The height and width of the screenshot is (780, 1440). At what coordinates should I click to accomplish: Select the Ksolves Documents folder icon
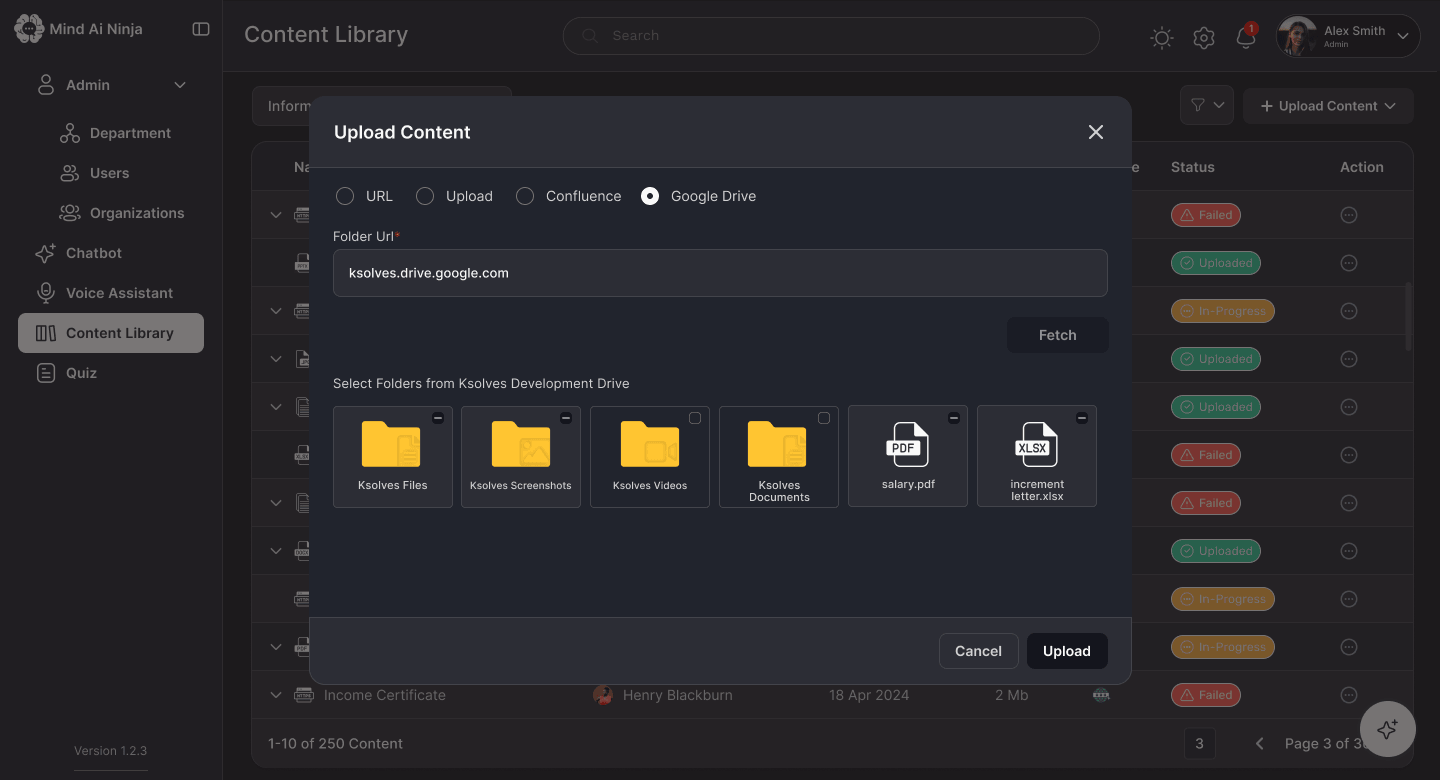click(777, 444)
